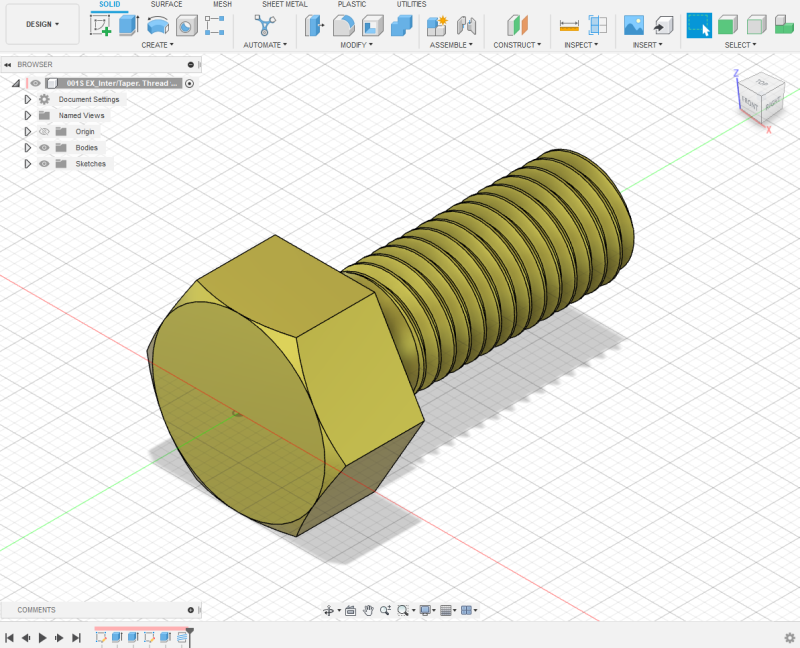The height and width of the screenshot is (648, 800).
Task: Select the Shell tool
Action: point(370,26)
